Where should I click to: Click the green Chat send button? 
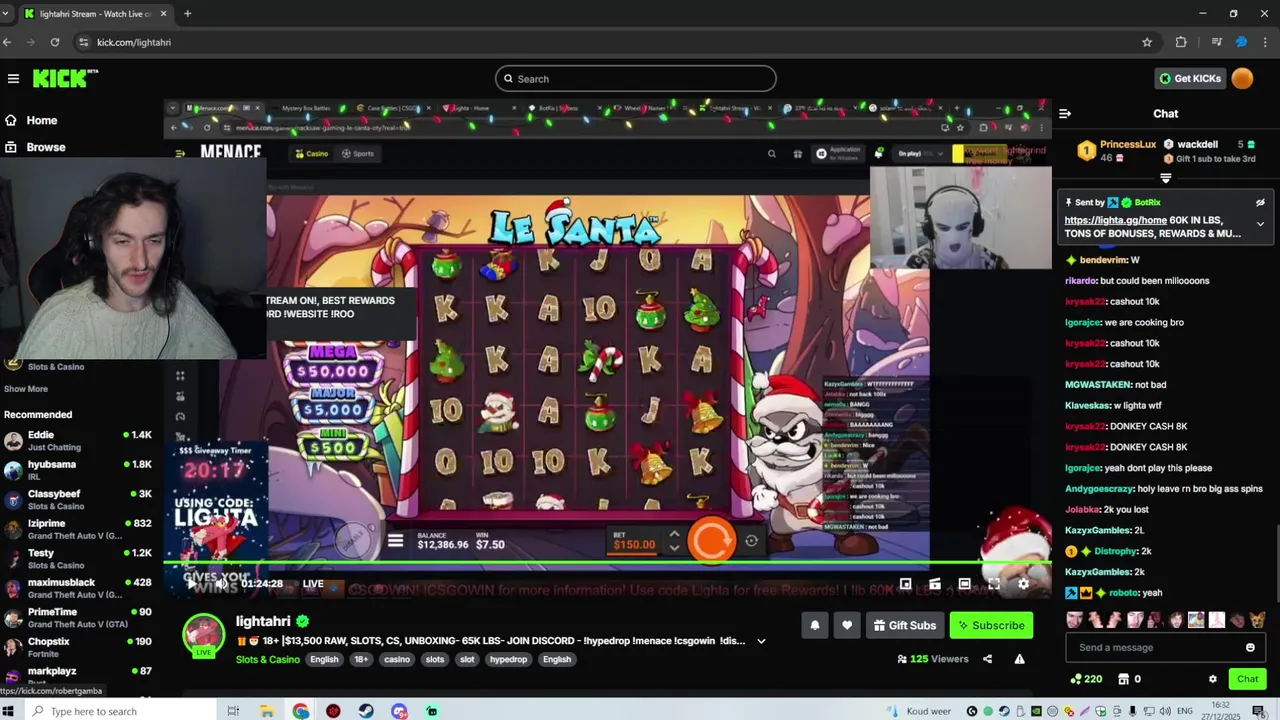(1247, 679)
